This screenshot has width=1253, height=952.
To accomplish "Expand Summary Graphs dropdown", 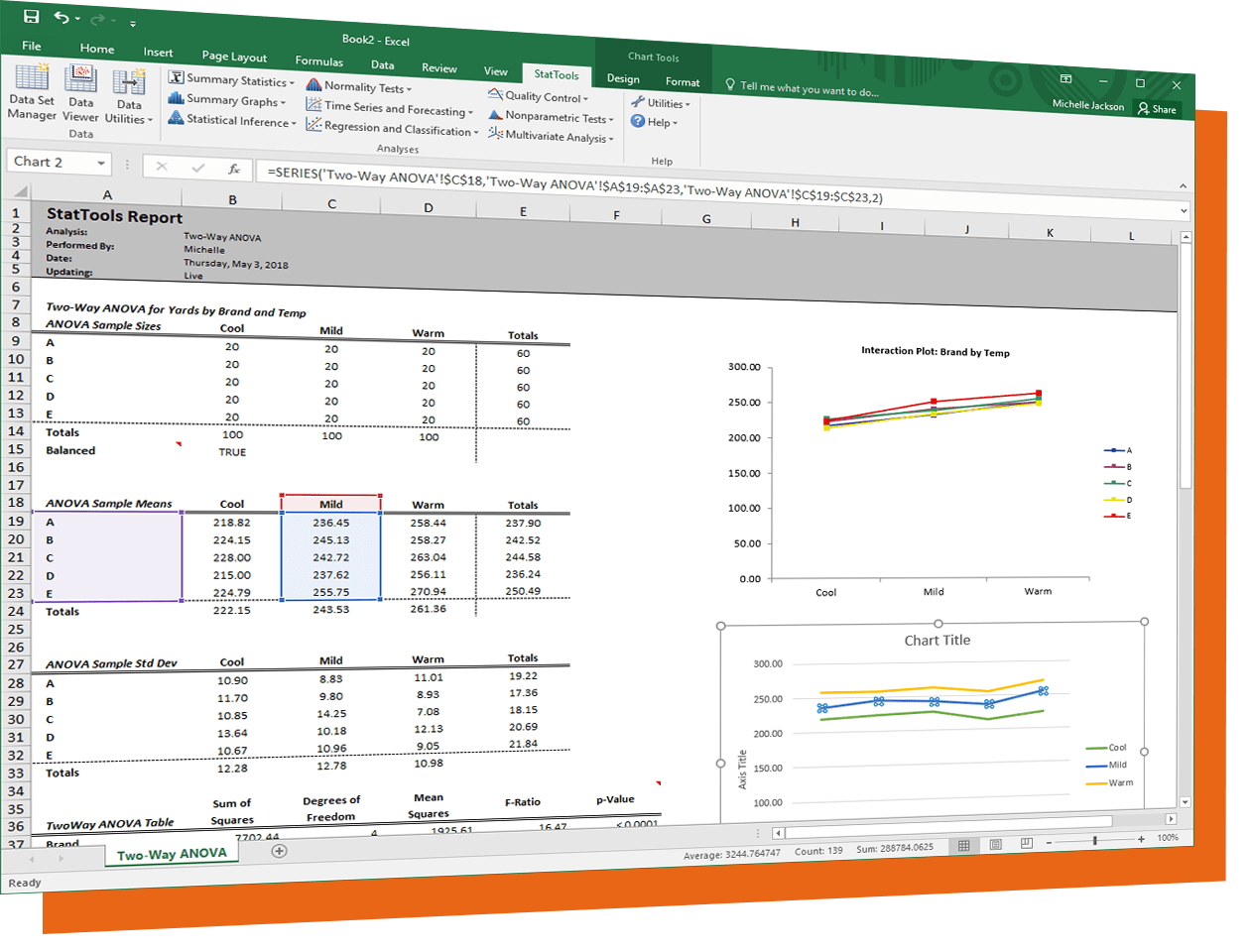I will pyautogui.click(x=227, y=99).
